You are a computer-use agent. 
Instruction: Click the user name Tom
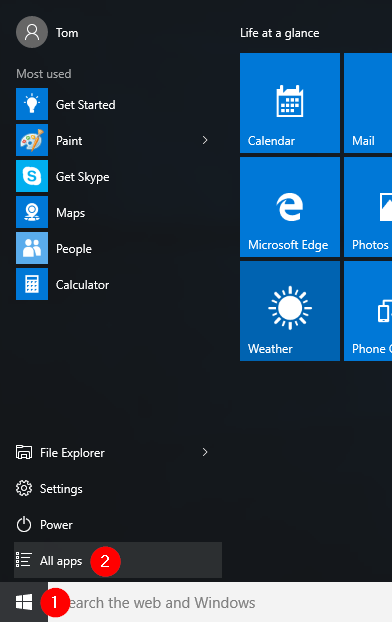pos(67,33)
